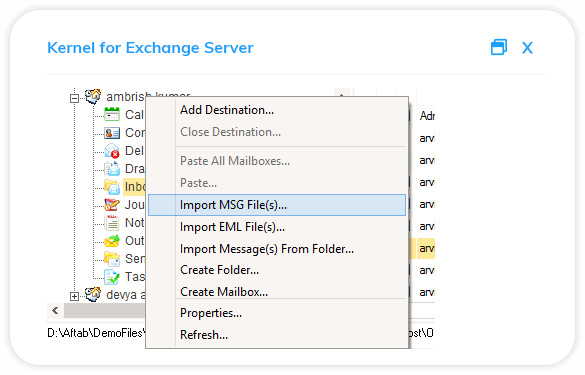Select the Cal tree item label

(135, 115)
